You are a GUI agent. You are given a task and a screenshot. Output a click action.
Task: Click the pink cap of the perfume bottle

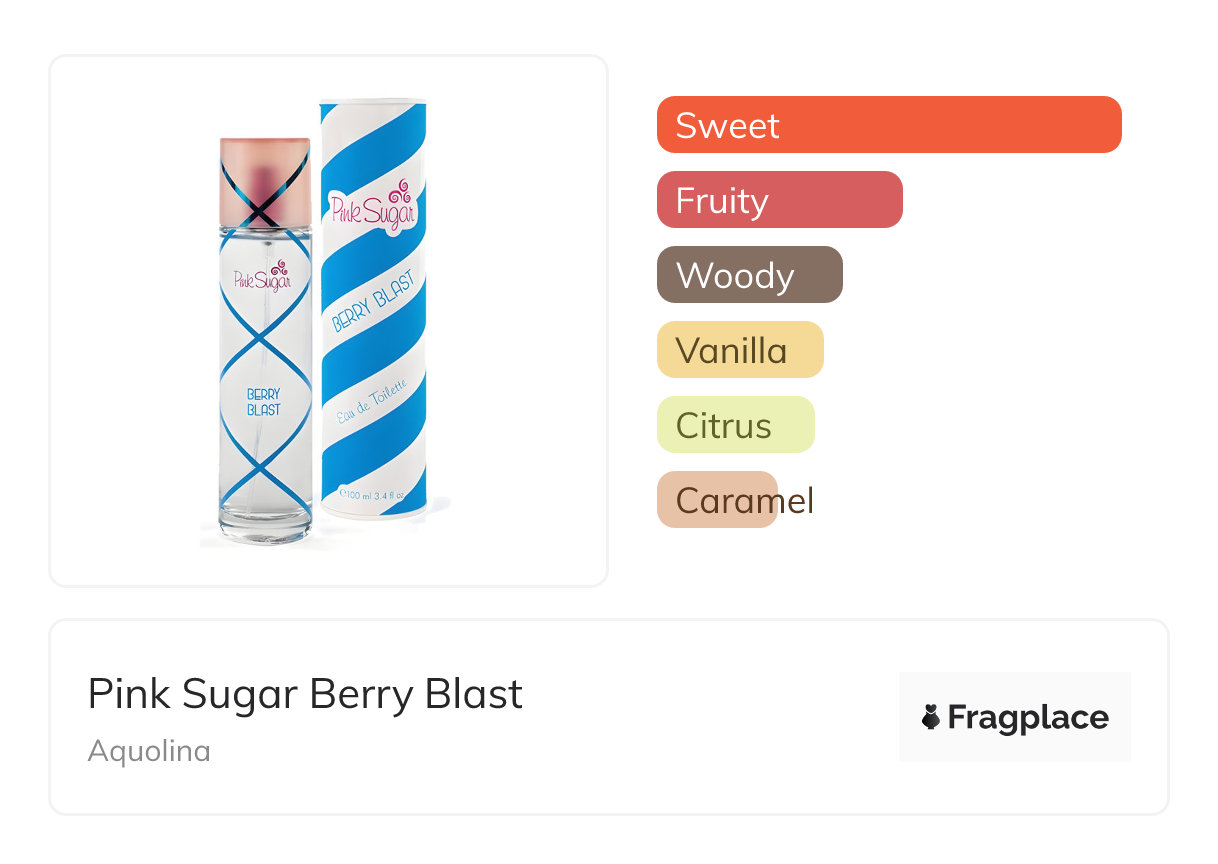(x=264, y=181)
